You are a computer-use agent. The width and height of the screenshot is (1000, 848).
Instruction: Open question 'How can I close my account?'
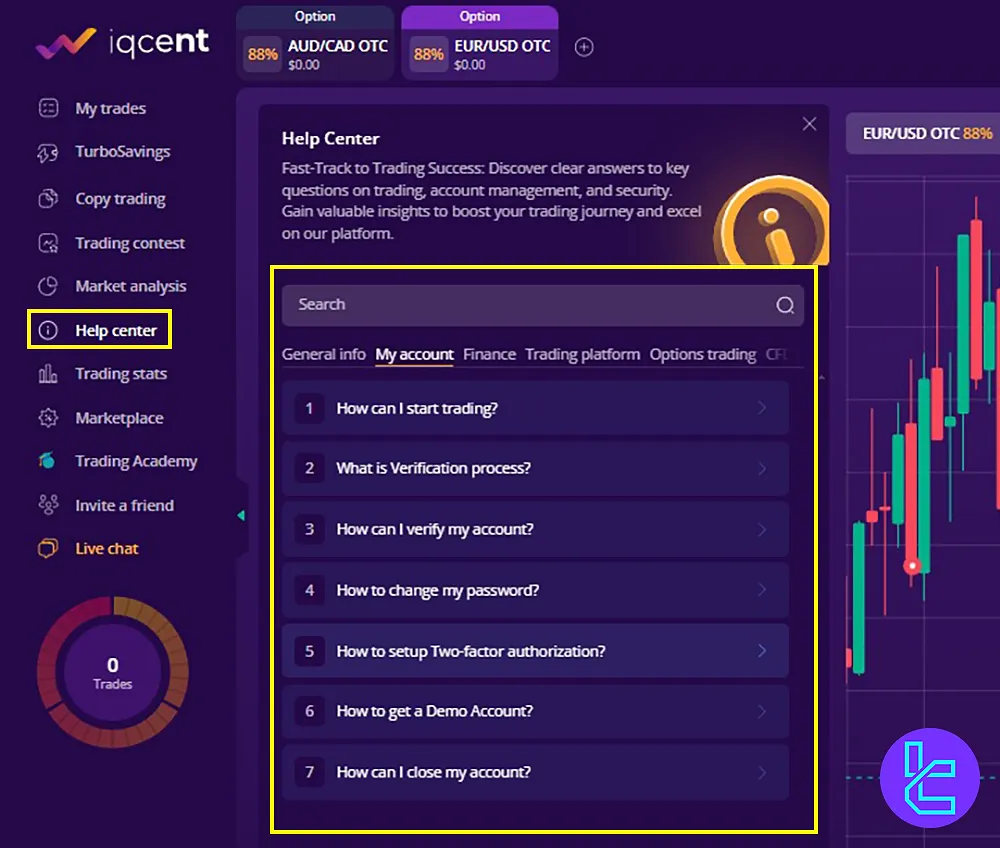[535, 772]
